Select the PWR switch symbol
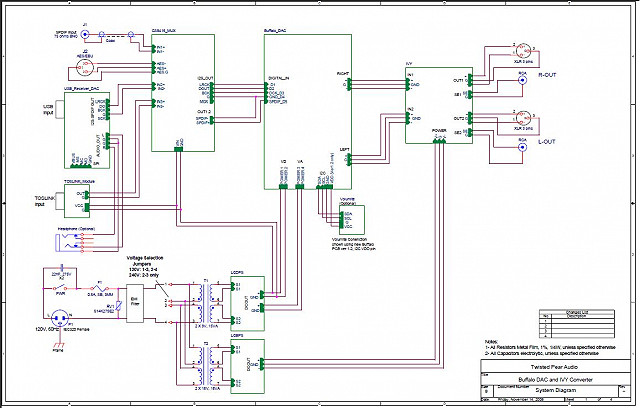Screen dimensions: 640x408 (61, 288)
